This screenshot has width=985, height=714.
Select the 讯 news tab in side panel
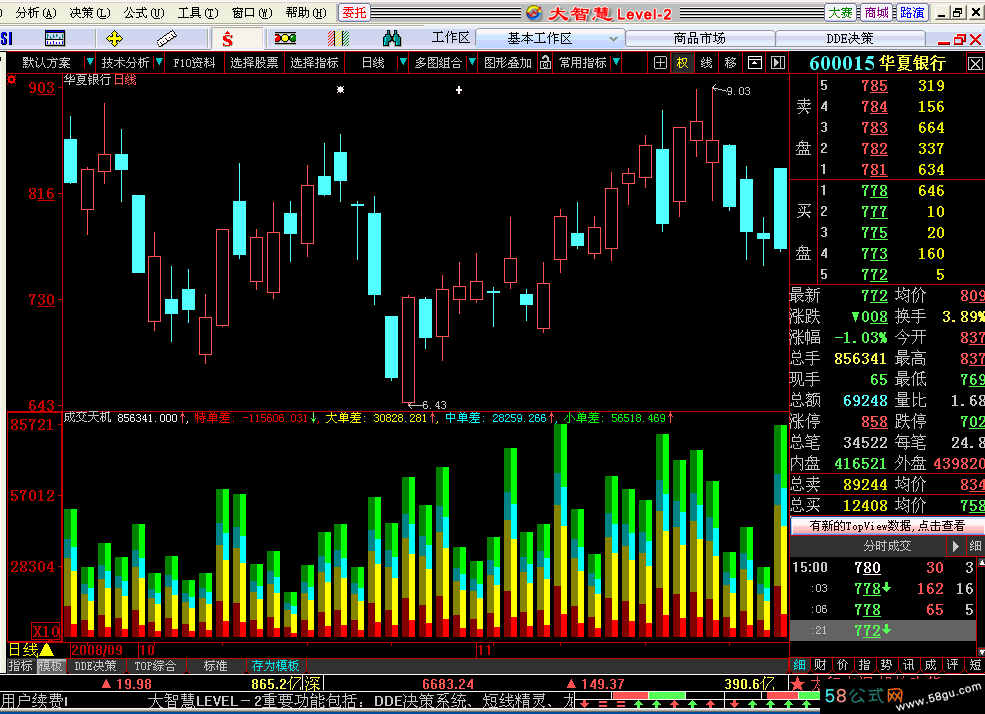click(x=908, y=665)
